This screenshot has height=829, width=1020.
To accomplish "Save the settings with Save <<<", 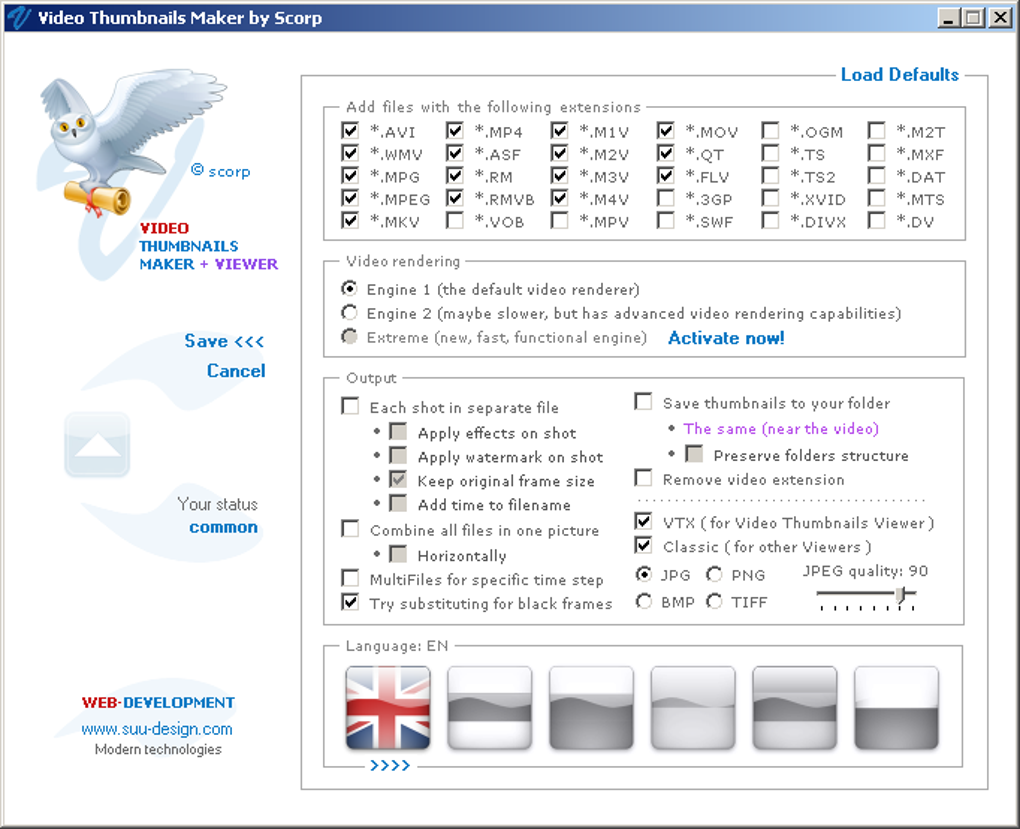I will [x=224, y=342].
